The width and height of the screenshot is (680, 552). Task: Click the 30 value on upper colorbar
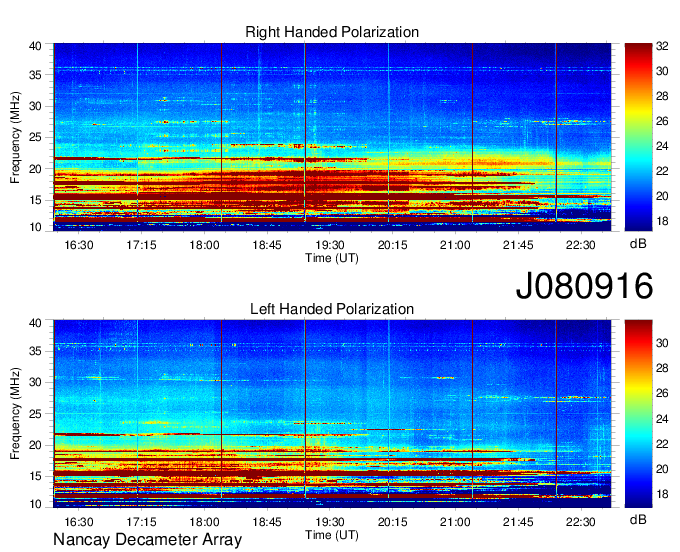click(x=662, y=71)
